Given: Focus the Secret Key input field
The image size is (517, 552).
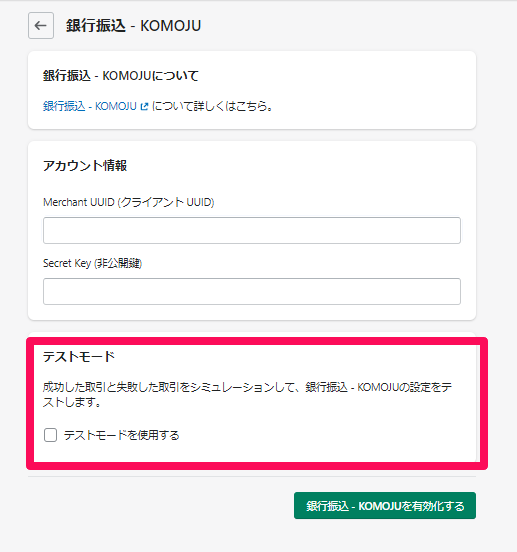Looking at the screenshot, I should coord(252,291).
